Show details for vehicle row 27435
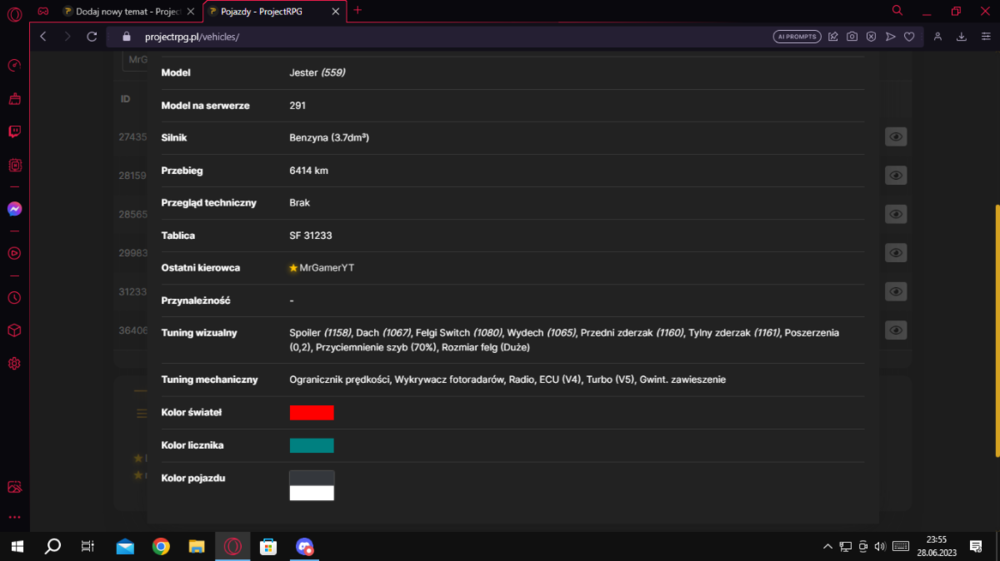The image size is (1000, 561). point(895,137)
